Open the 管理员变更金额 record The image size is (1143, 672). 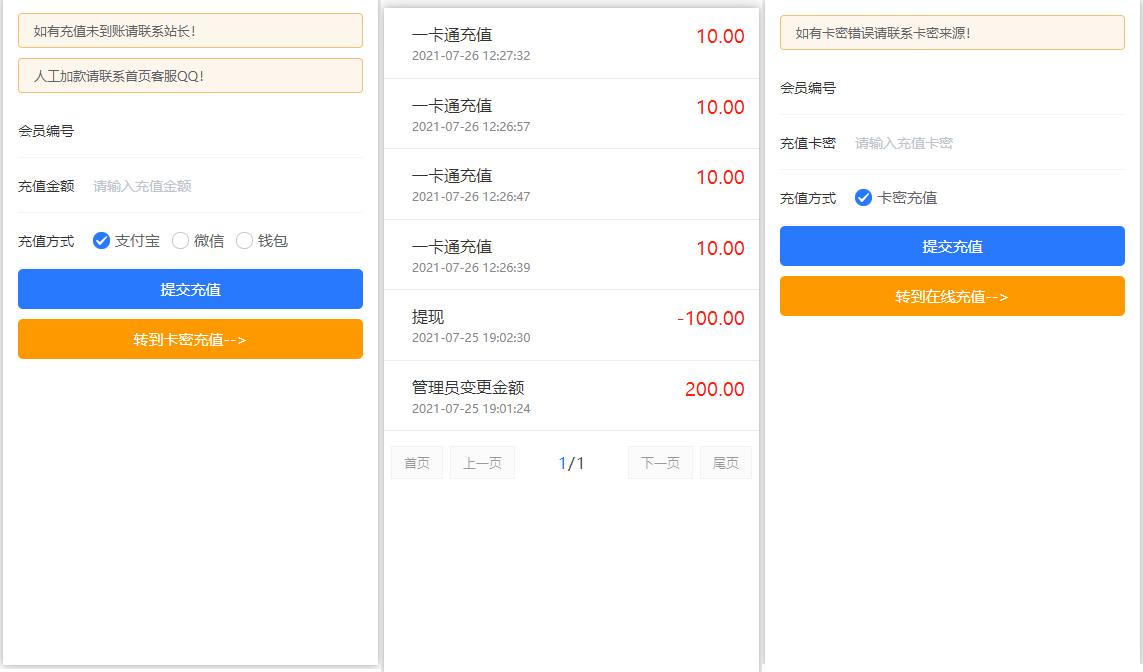[571, 395]
